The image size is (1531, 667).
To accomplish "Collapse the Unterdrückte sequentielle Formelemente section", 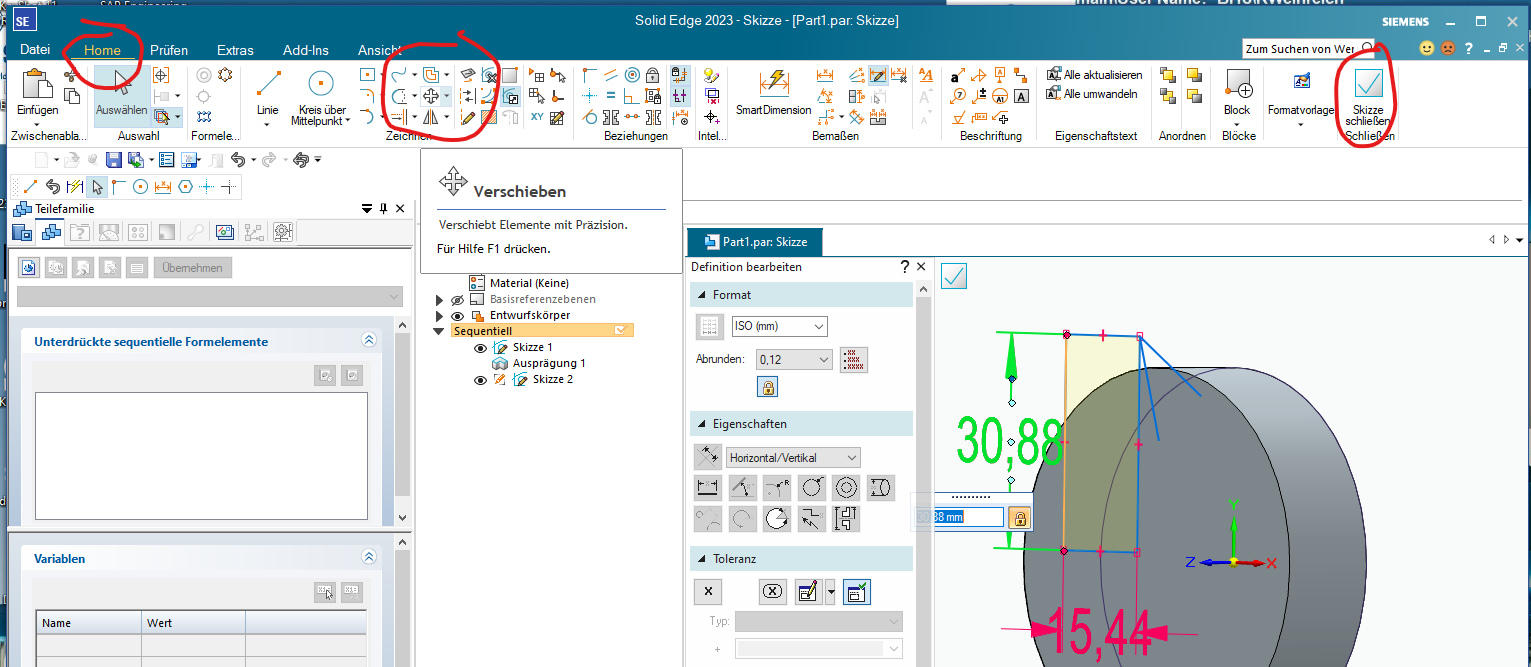I will point(369,341).
